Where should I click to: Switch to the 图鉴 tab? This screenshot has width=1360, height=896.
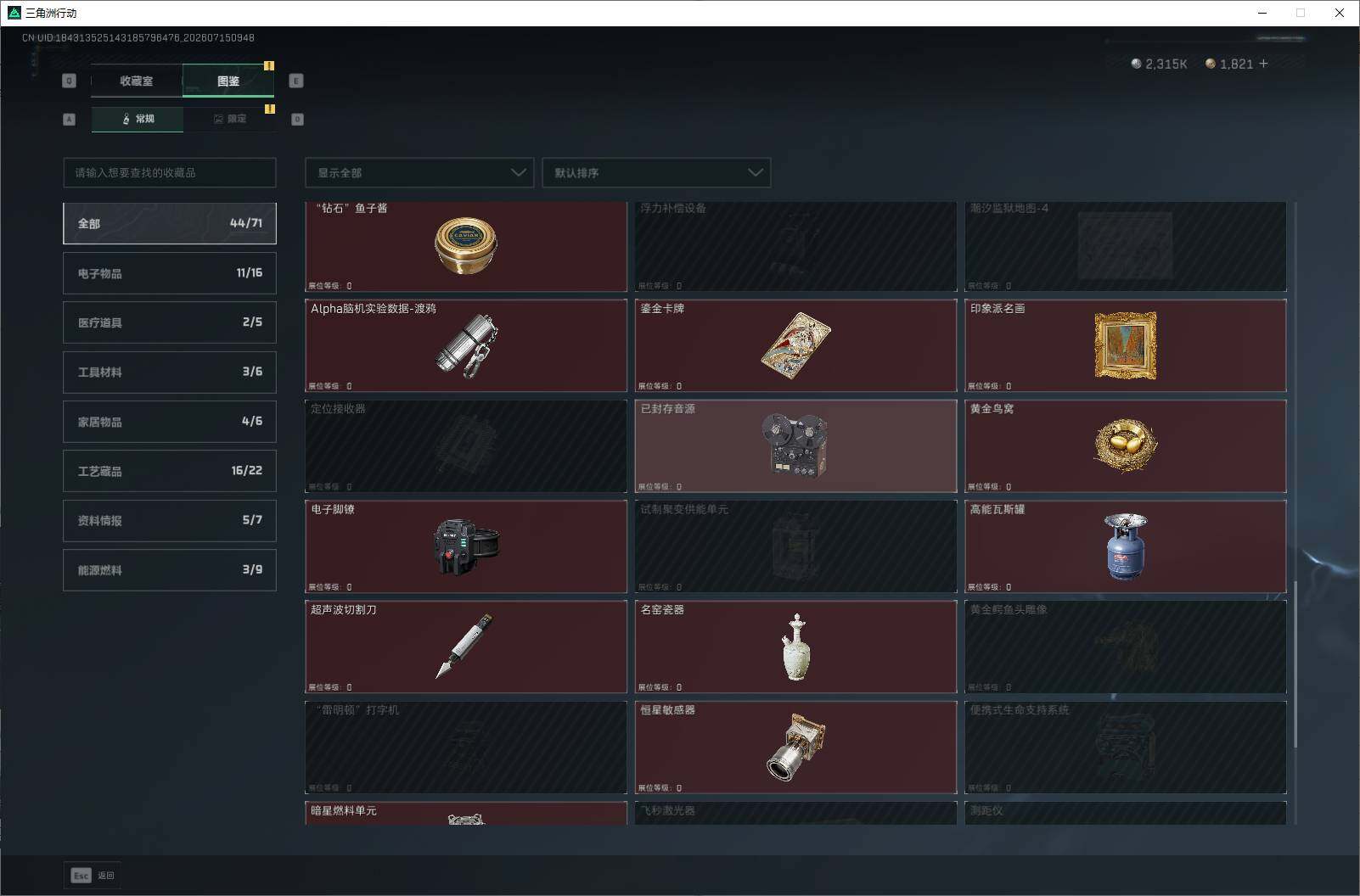point(228,81)
